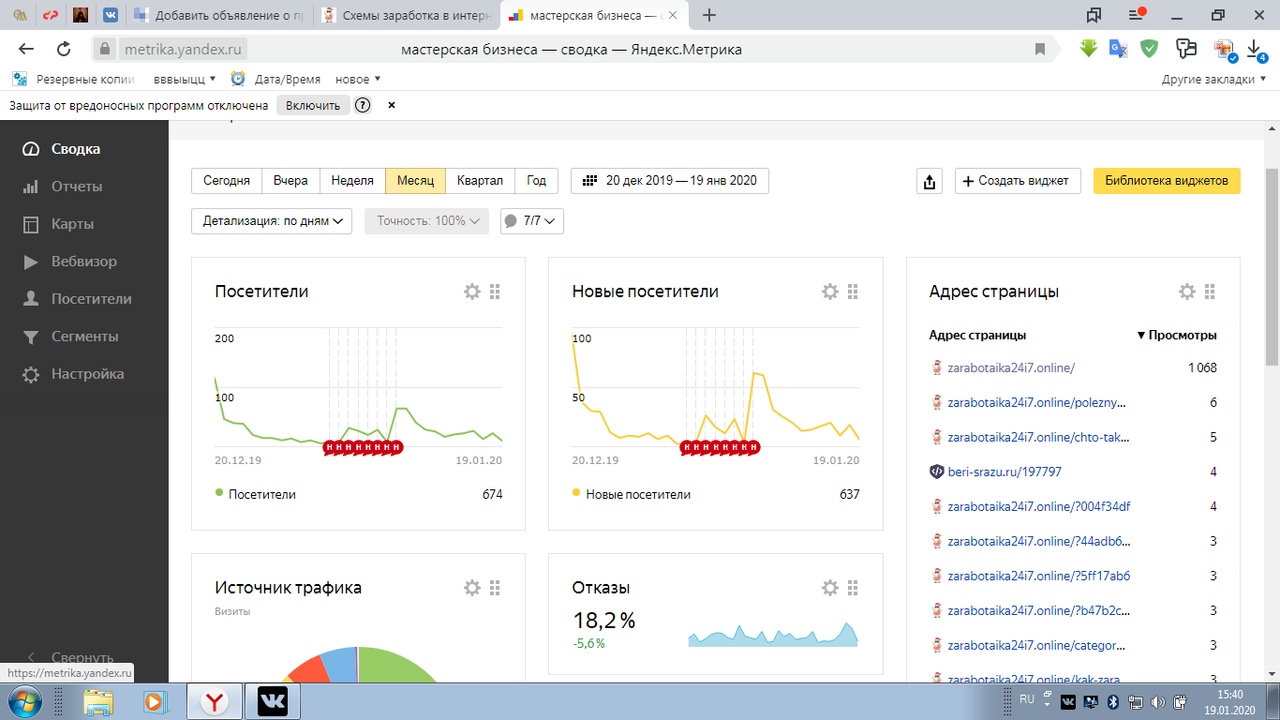Sort by Просмотры column
Image resolution: width=1280 pixels, height=720 pixels.
click(1177, 335)
